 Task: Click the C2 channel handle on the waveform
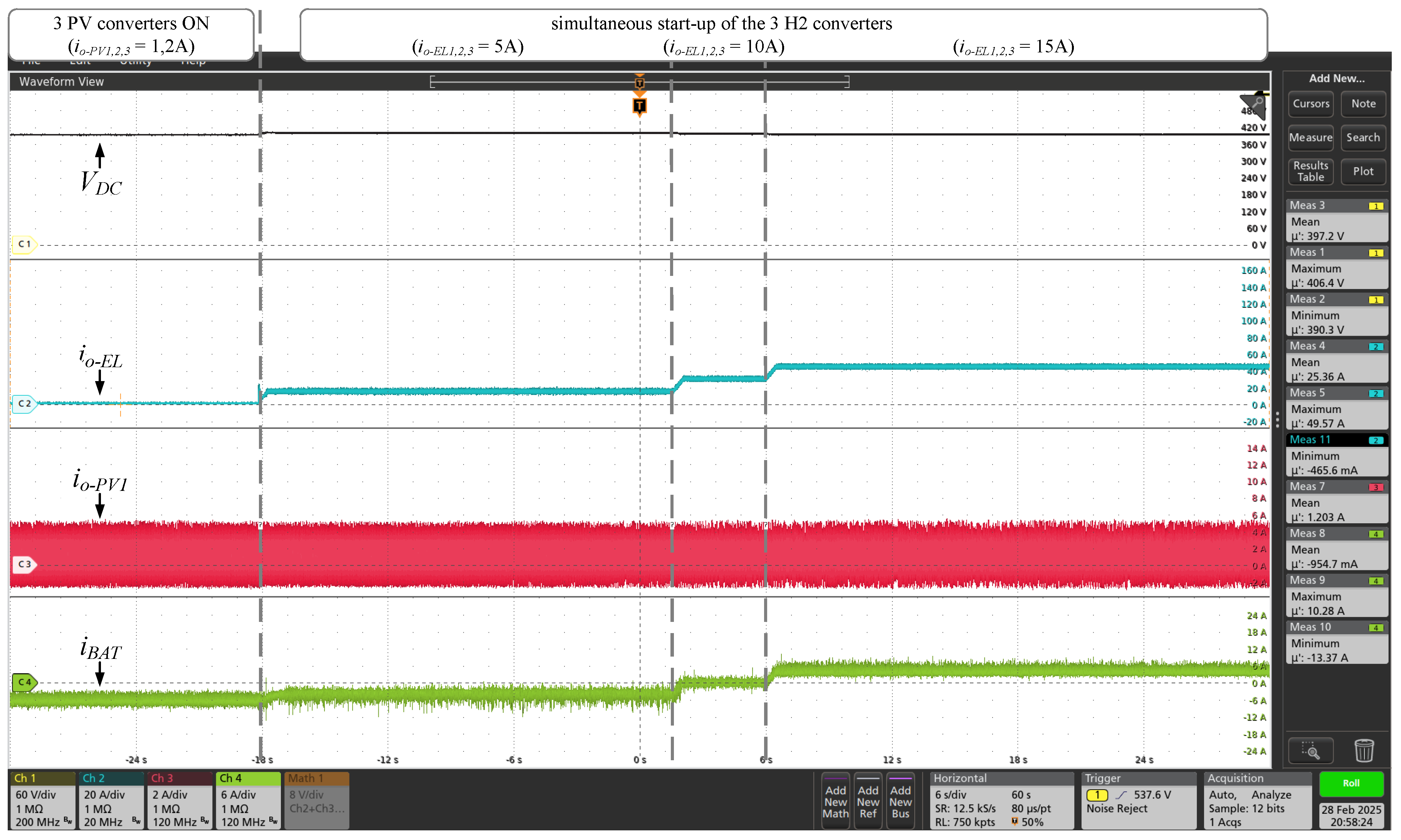click(x=24, y=403)
